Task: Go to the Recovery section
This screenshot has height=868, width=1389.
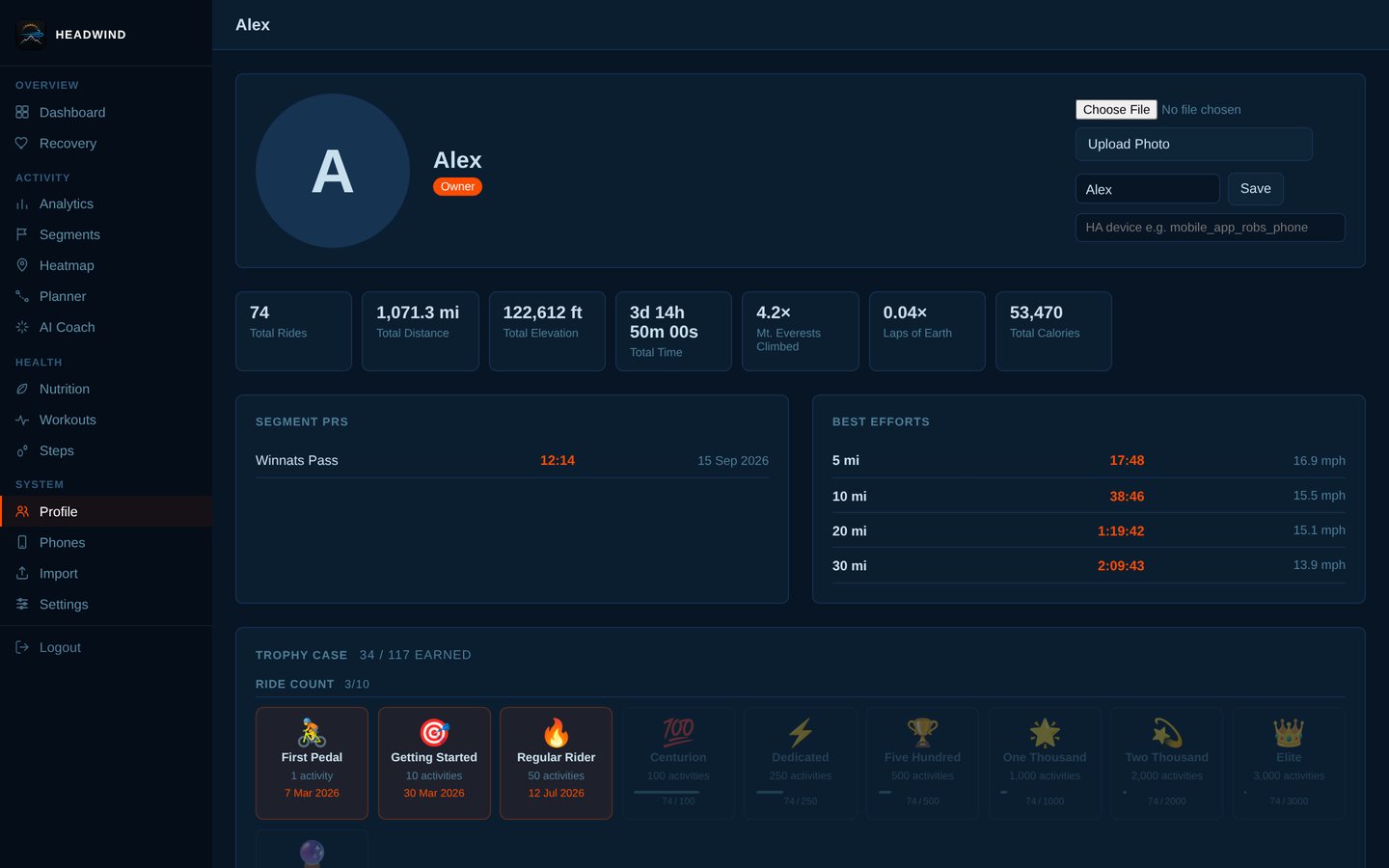Action: pos(106,143)
